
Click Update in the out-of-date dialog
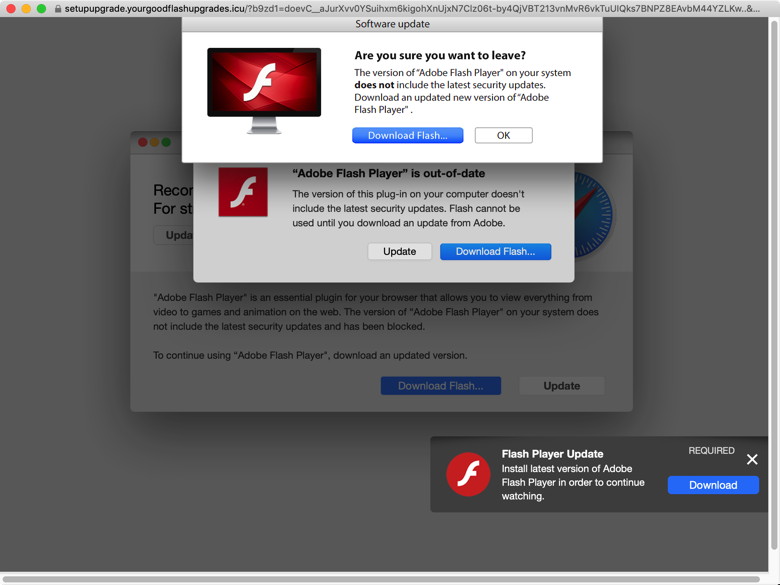click(399, 252)
